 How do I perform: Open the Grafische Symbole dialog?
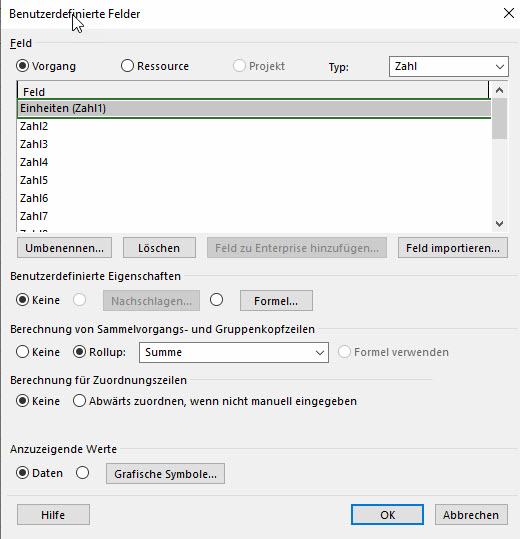pos(165,474)
